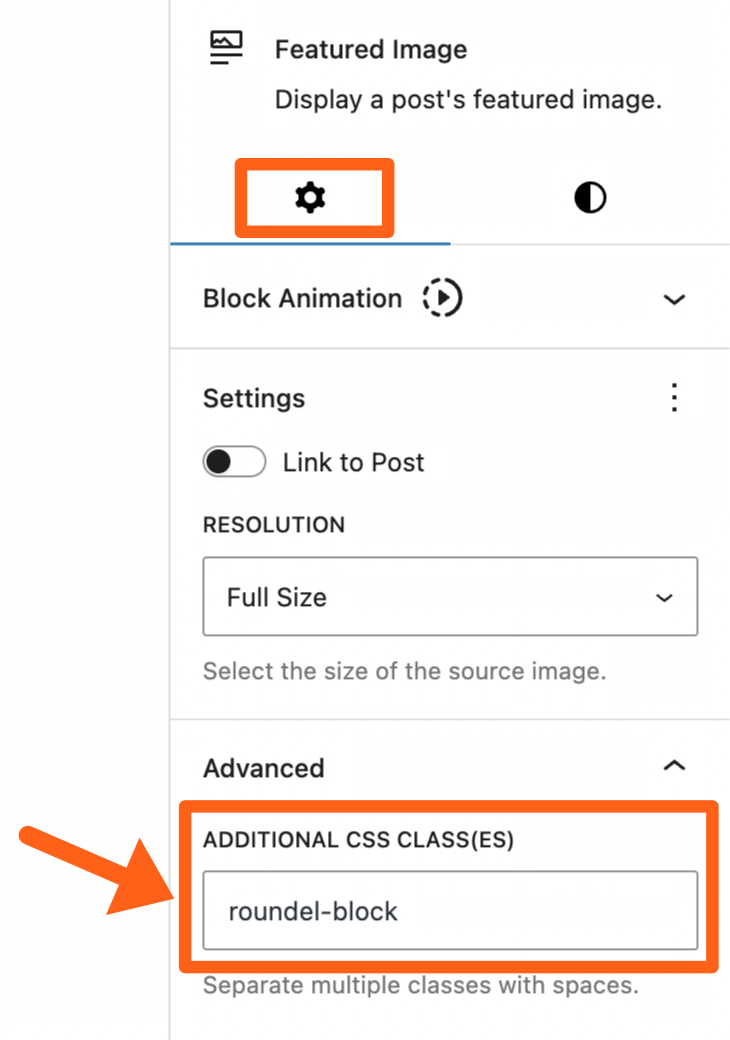730x1040 pixels.
Task: Click the Resolution dropdown chevron arrow
Action: pos(664,598)
